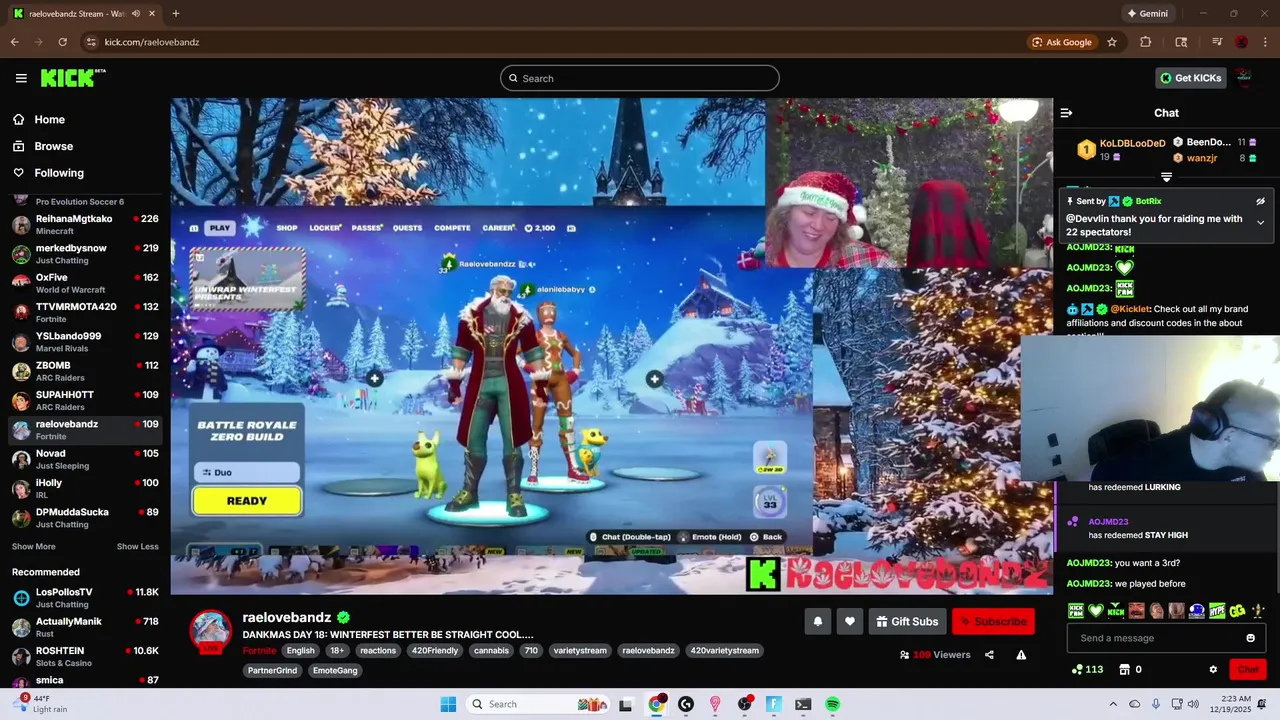
Task: Show more followed channels
Action: pos(33,547)
